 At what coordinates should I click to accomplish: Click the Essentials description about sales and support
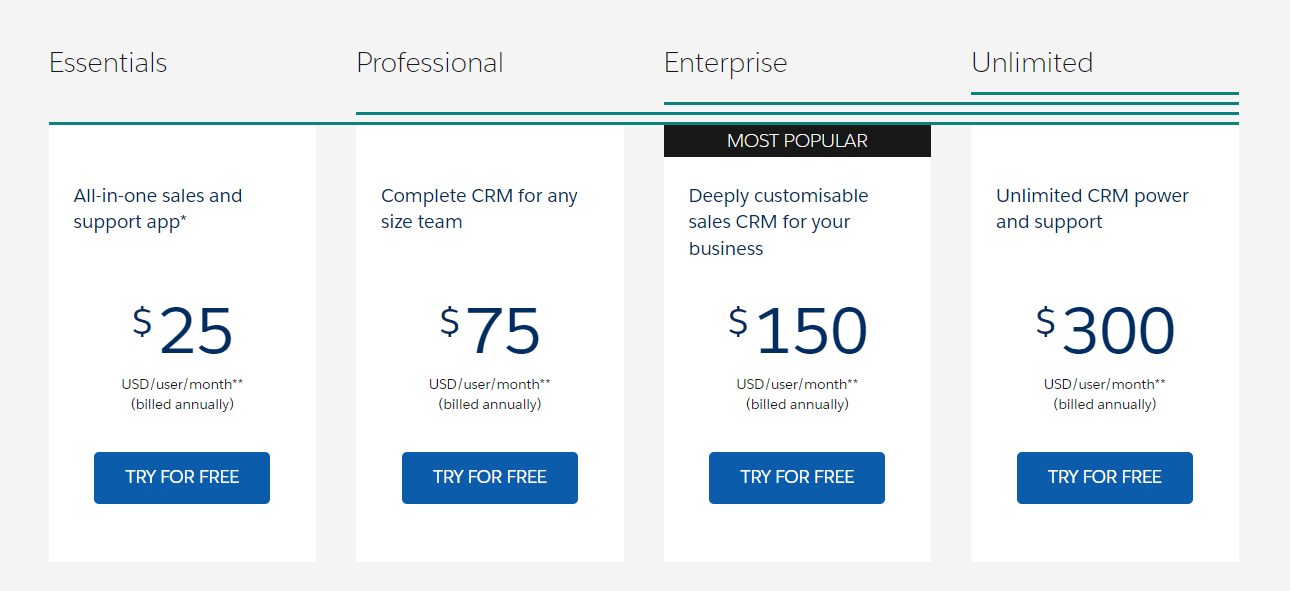[157, 208]
